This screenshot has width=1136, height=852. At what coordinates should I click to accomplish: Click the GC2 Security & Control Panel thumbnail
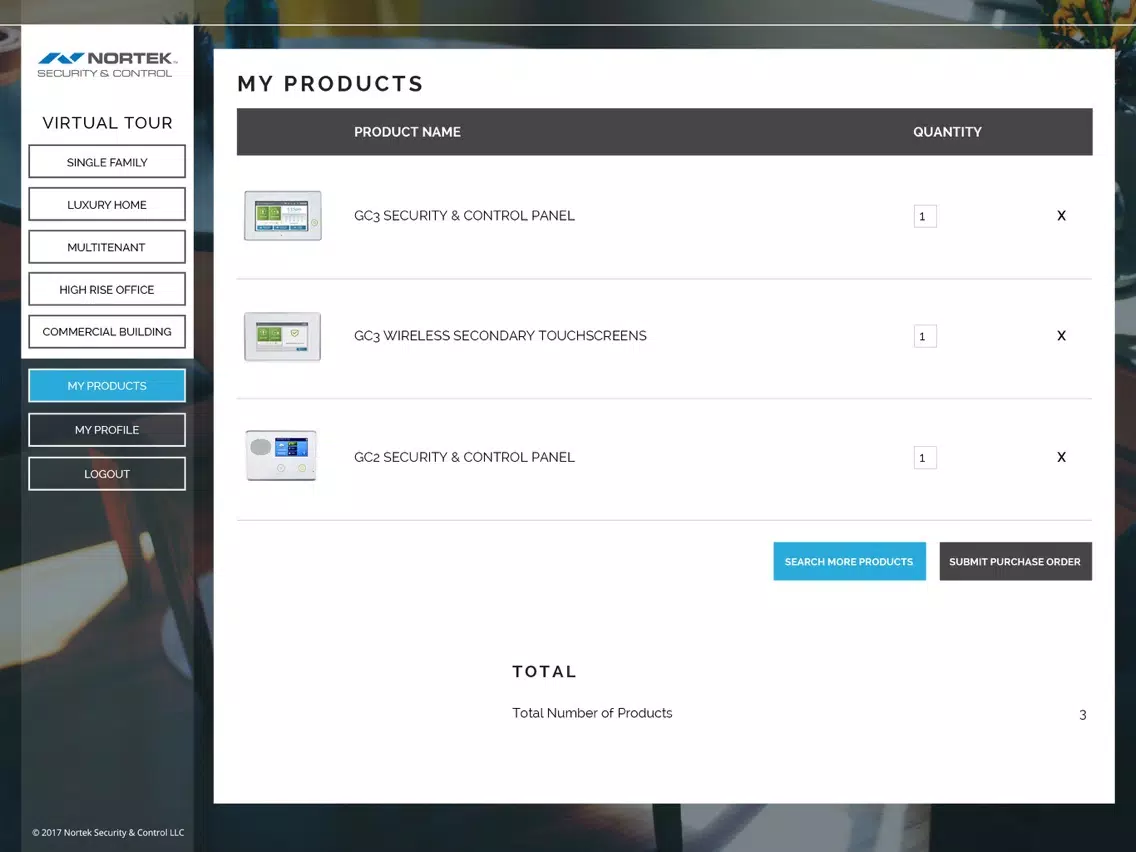click(281, 456)
